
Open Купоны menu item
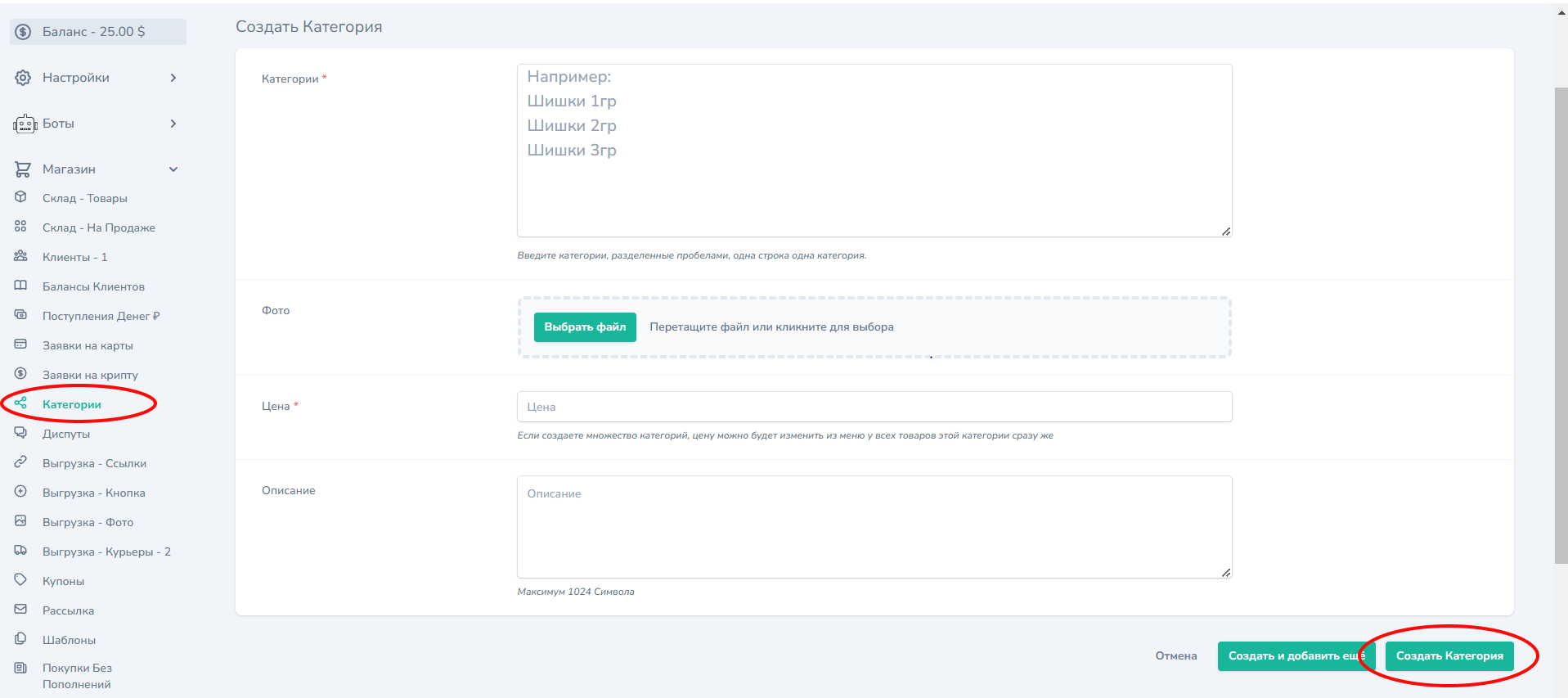[64, 581]
